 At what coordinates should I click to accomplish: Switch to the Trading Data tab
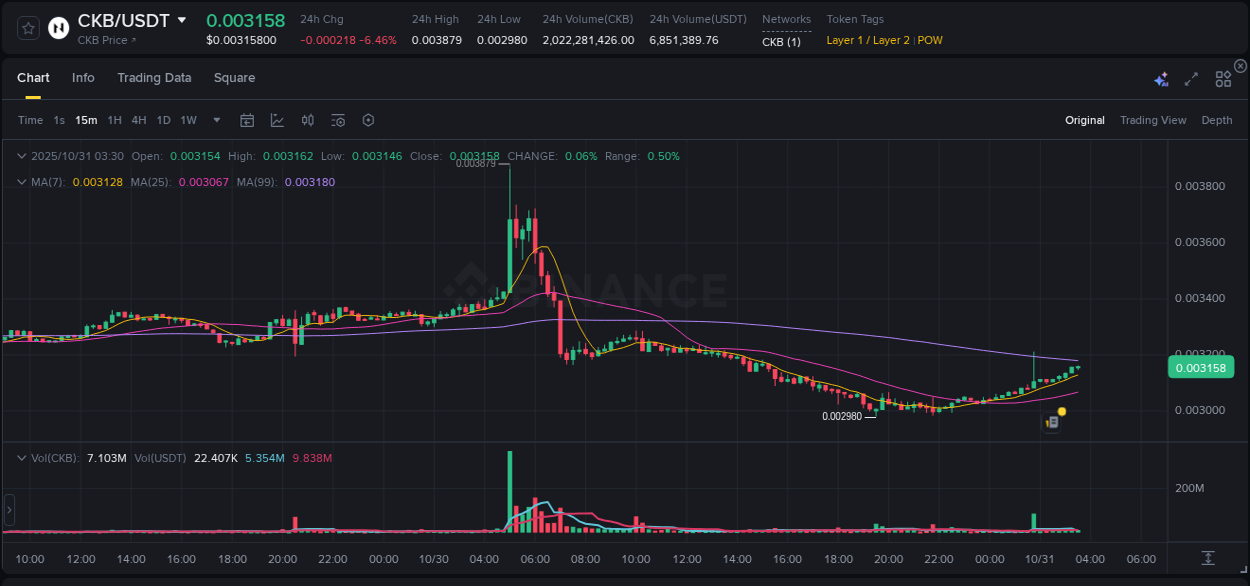coord(154,78)
